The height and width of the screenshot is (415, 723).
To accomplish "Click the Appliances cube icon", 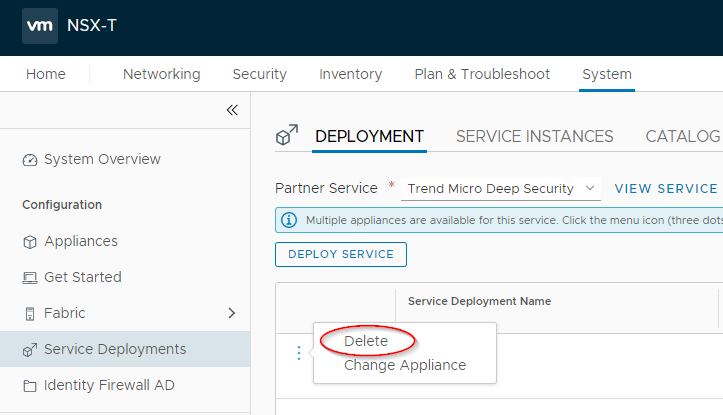I will pos(29,242).
